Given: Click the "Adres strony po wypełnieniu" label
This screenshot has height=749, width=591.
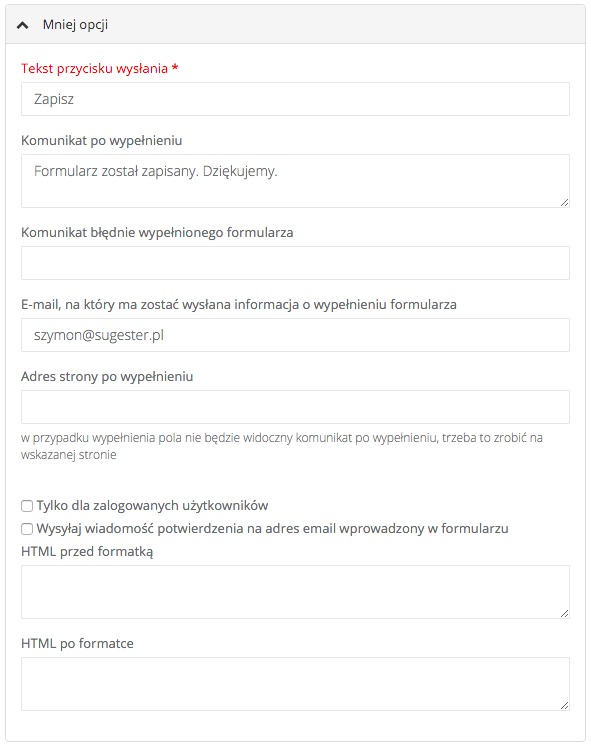Looking at the screenshot, I should click(x=107, y=376).
